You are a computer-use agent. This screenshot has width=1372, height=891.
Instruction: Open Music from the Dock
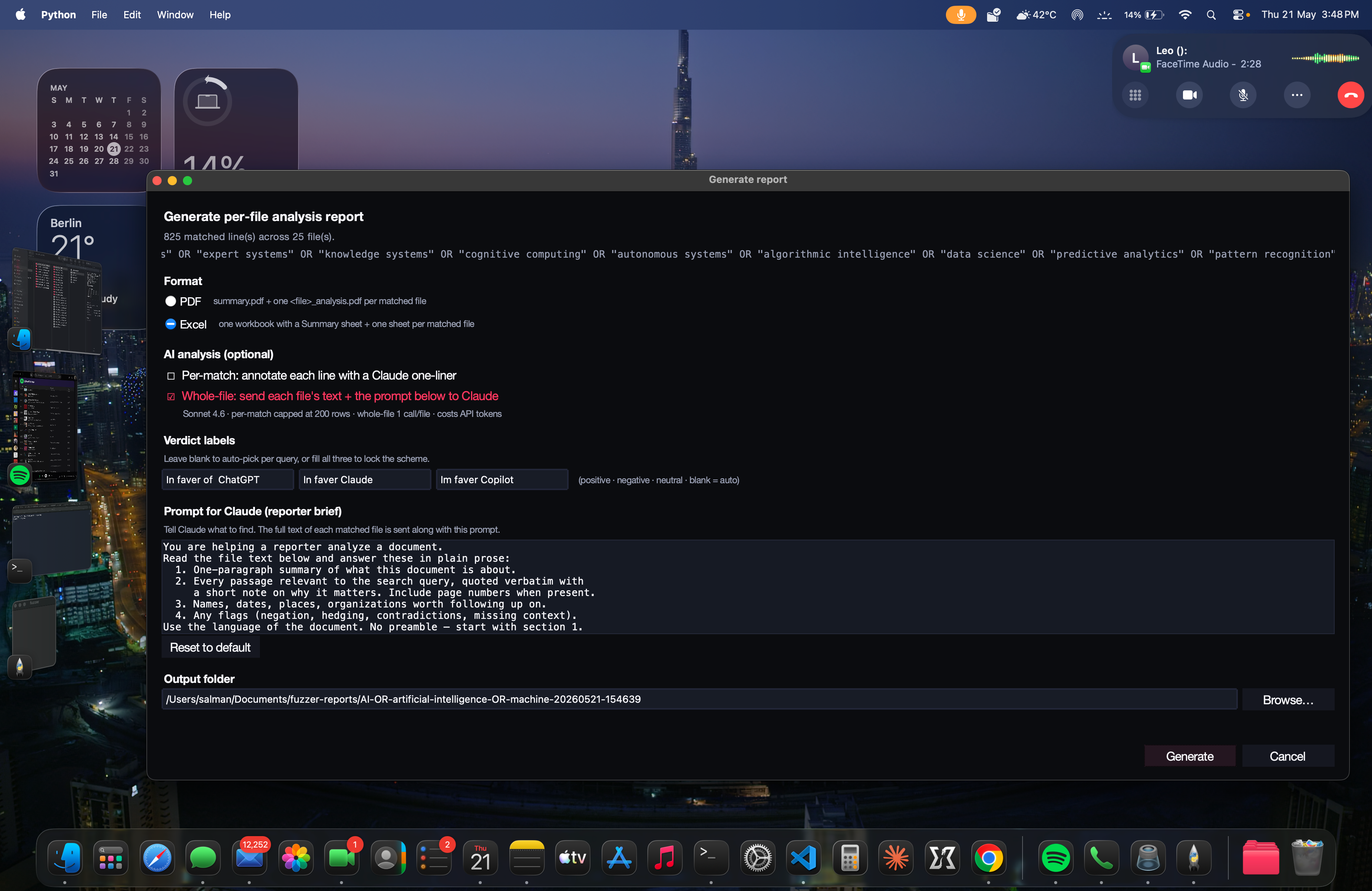tap(665, 857)
